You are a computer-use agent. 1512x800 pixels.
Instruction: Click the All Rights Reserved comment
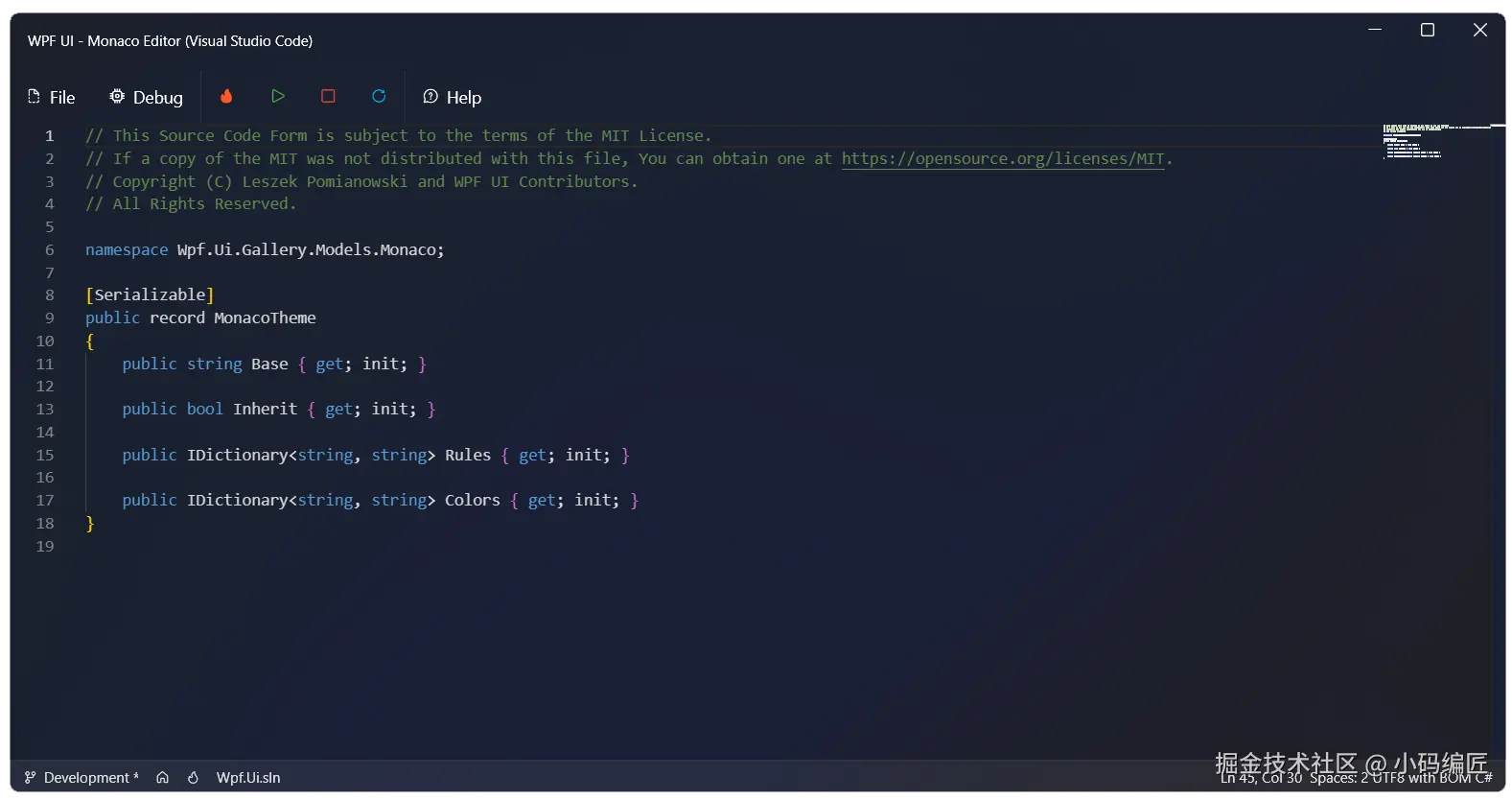(x=191, y=203)
